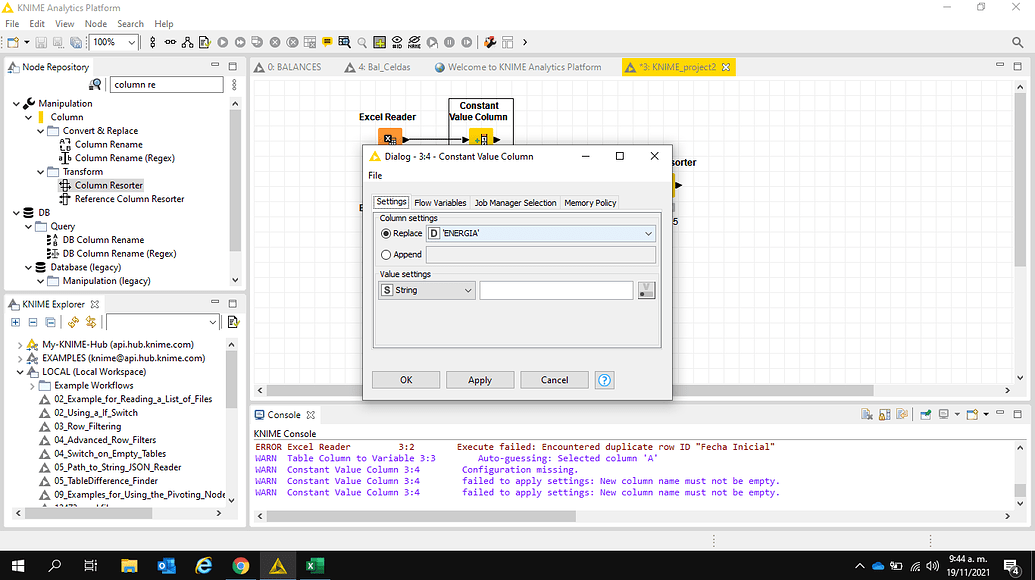Open the Memory Policy tab
The height and width of the screenshot is (580, 1035).
tap(590, 203)
